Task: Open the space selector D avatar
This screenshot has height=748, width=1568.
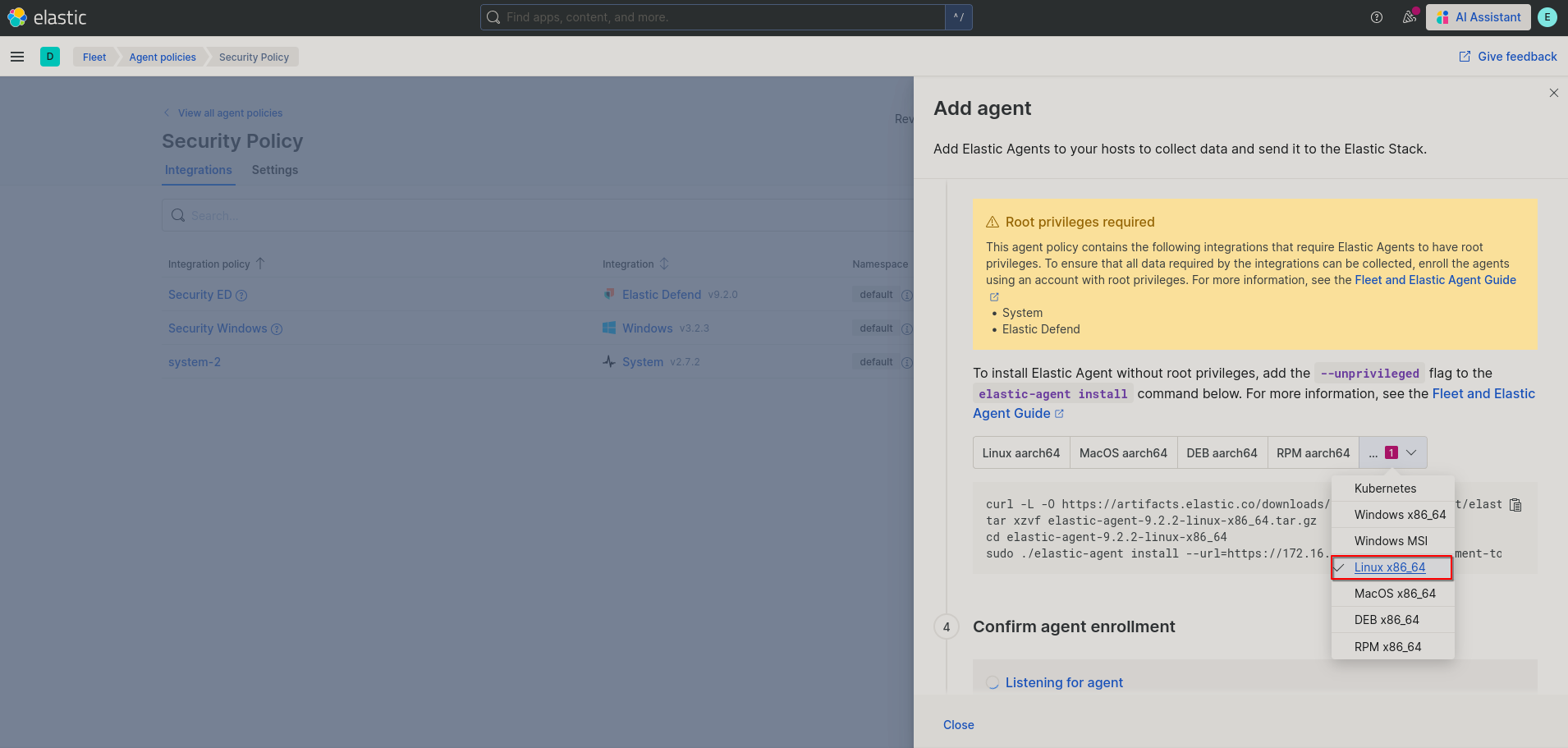Action: coord(50,57)
